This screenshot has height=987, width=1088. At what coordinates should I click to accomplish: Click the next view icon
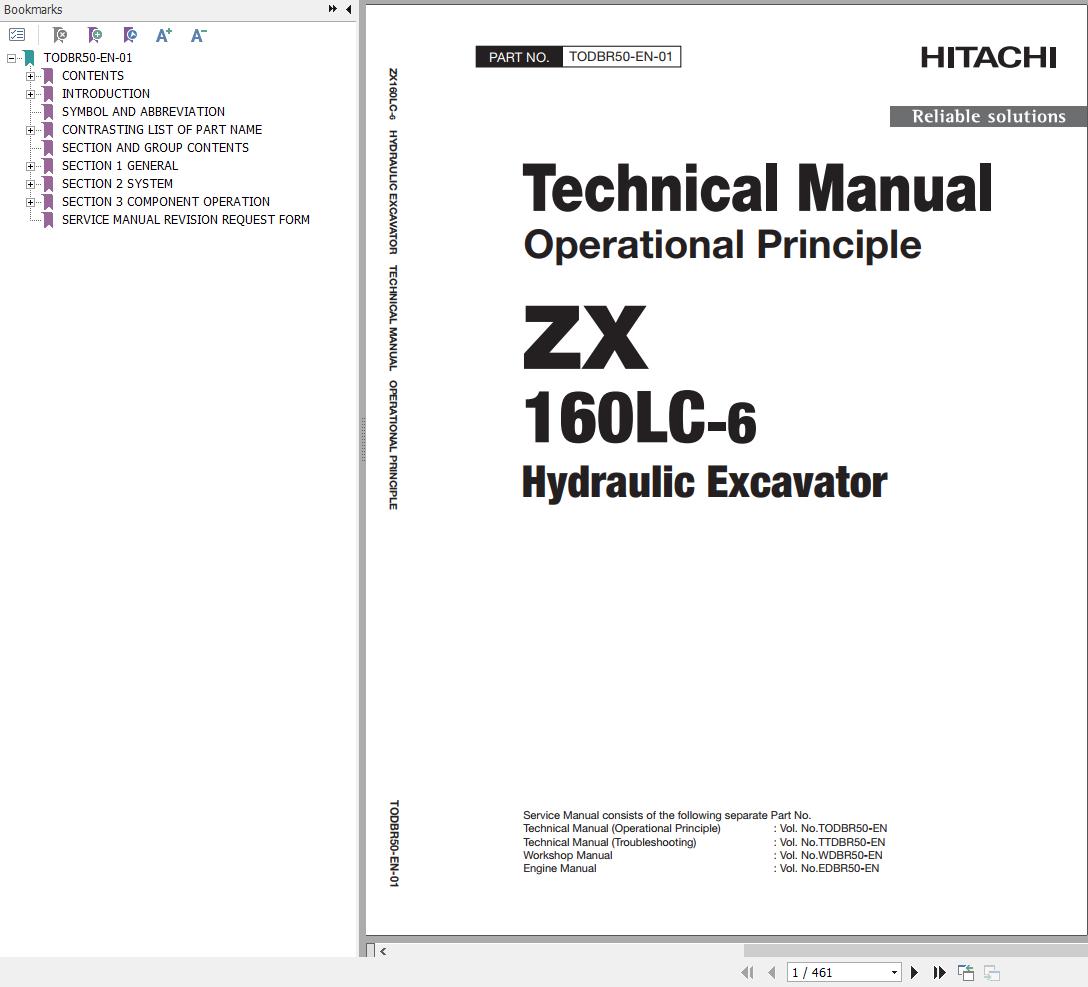click(x=992, y=972)
